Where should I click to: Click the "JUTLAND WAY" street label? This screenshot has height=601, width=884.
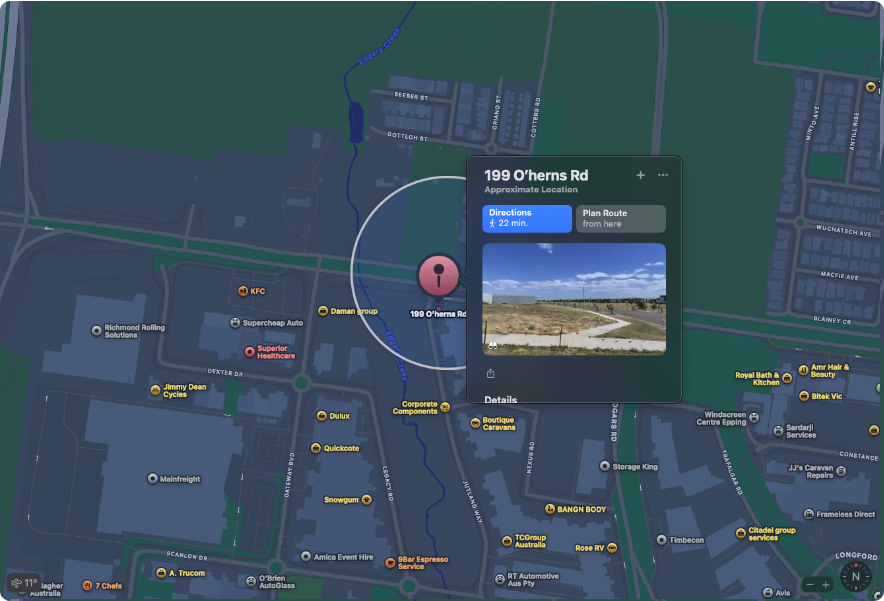(472, 501)
